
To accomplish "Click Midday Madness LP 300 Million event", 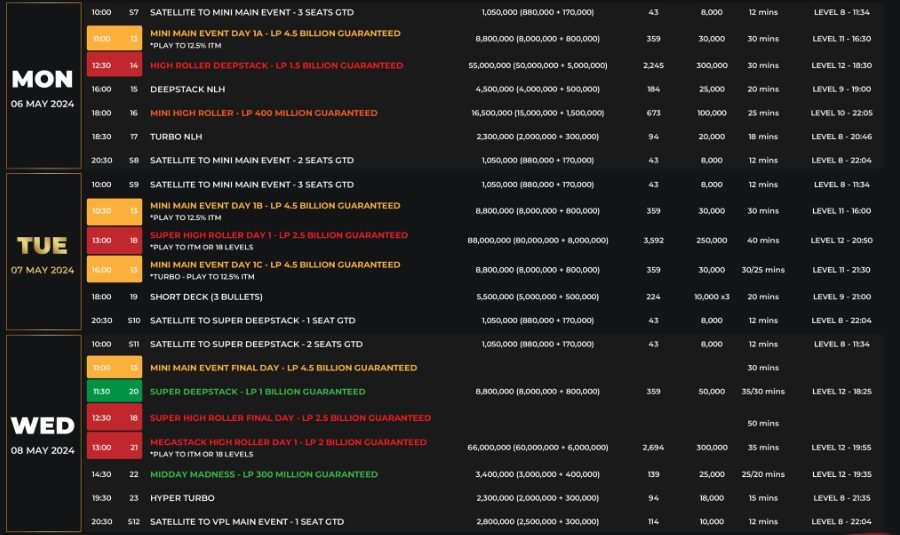I will pyautogui.click(x=264, y=474).
